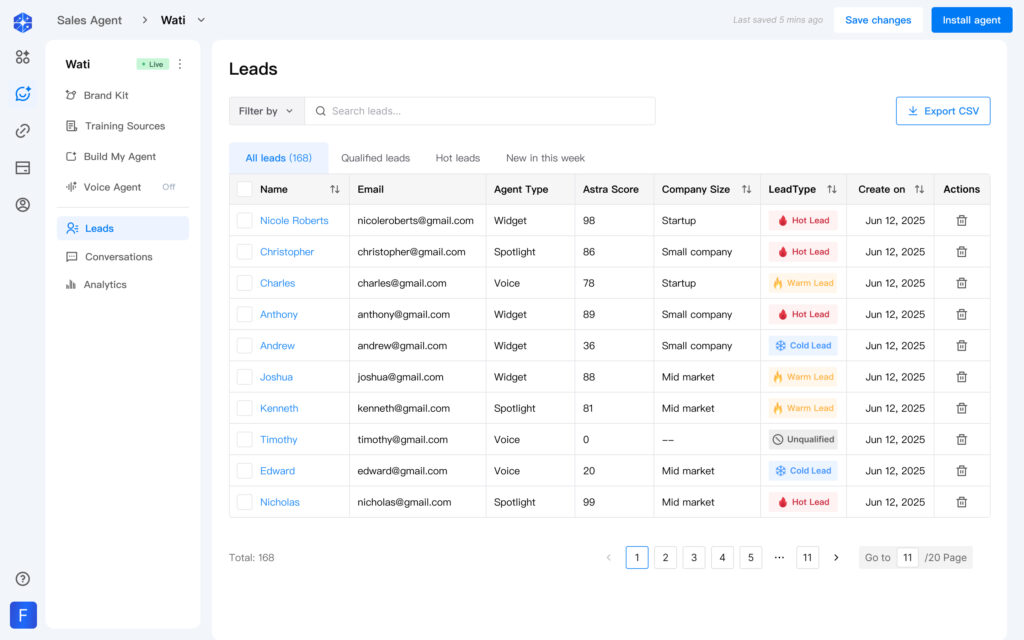1024x640 pixels.
Task: Sort leads by Name column arrows
Action: click(x=334, y=189)
